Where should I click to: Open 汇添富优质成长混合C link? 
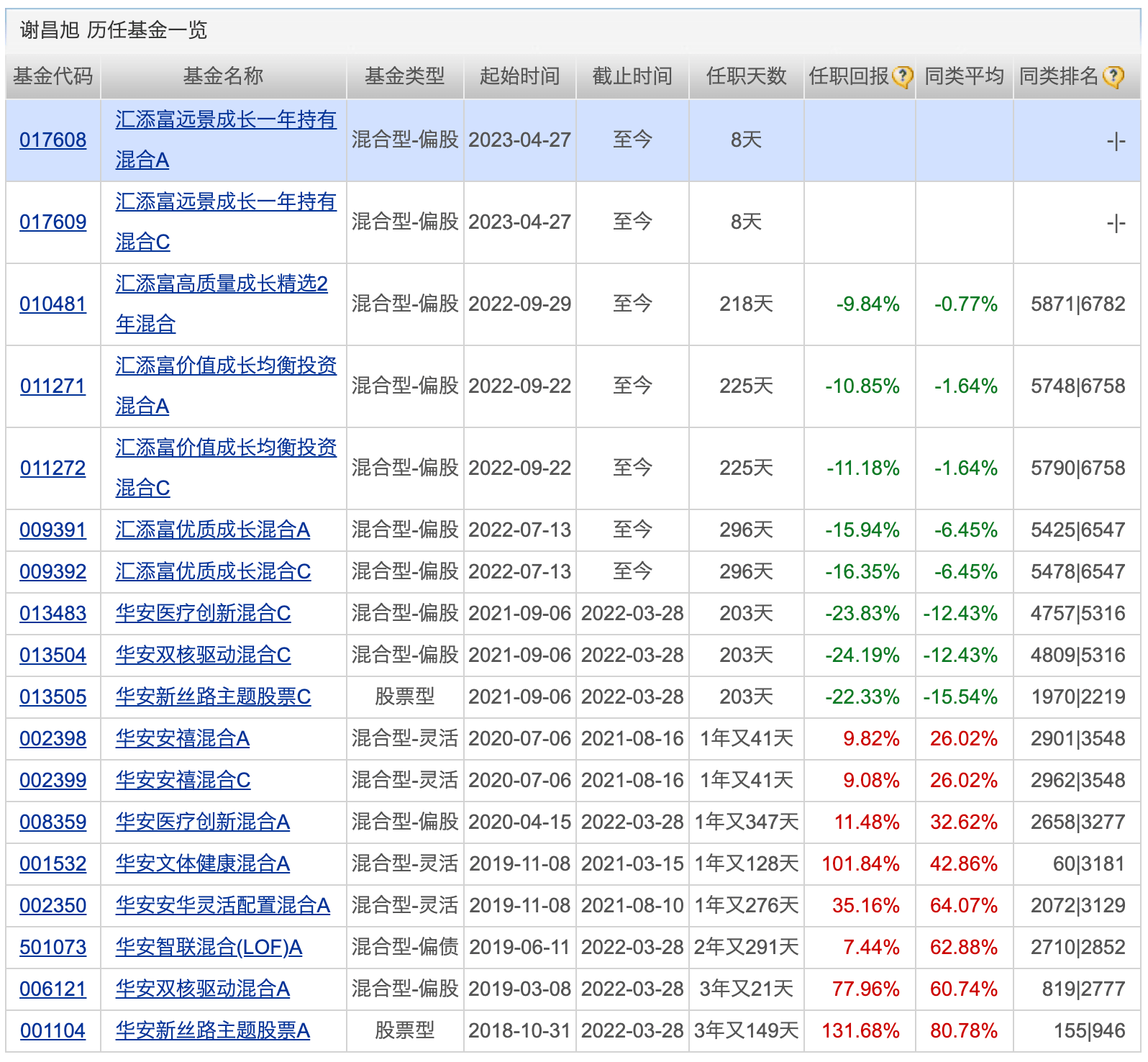tap(214, 572)
